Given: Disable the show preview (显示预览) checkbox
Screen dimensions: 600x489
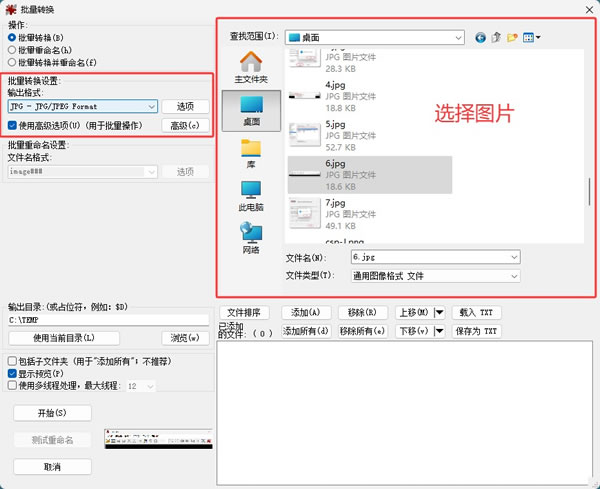Looking at the screenshot, I should pos(12,373).
